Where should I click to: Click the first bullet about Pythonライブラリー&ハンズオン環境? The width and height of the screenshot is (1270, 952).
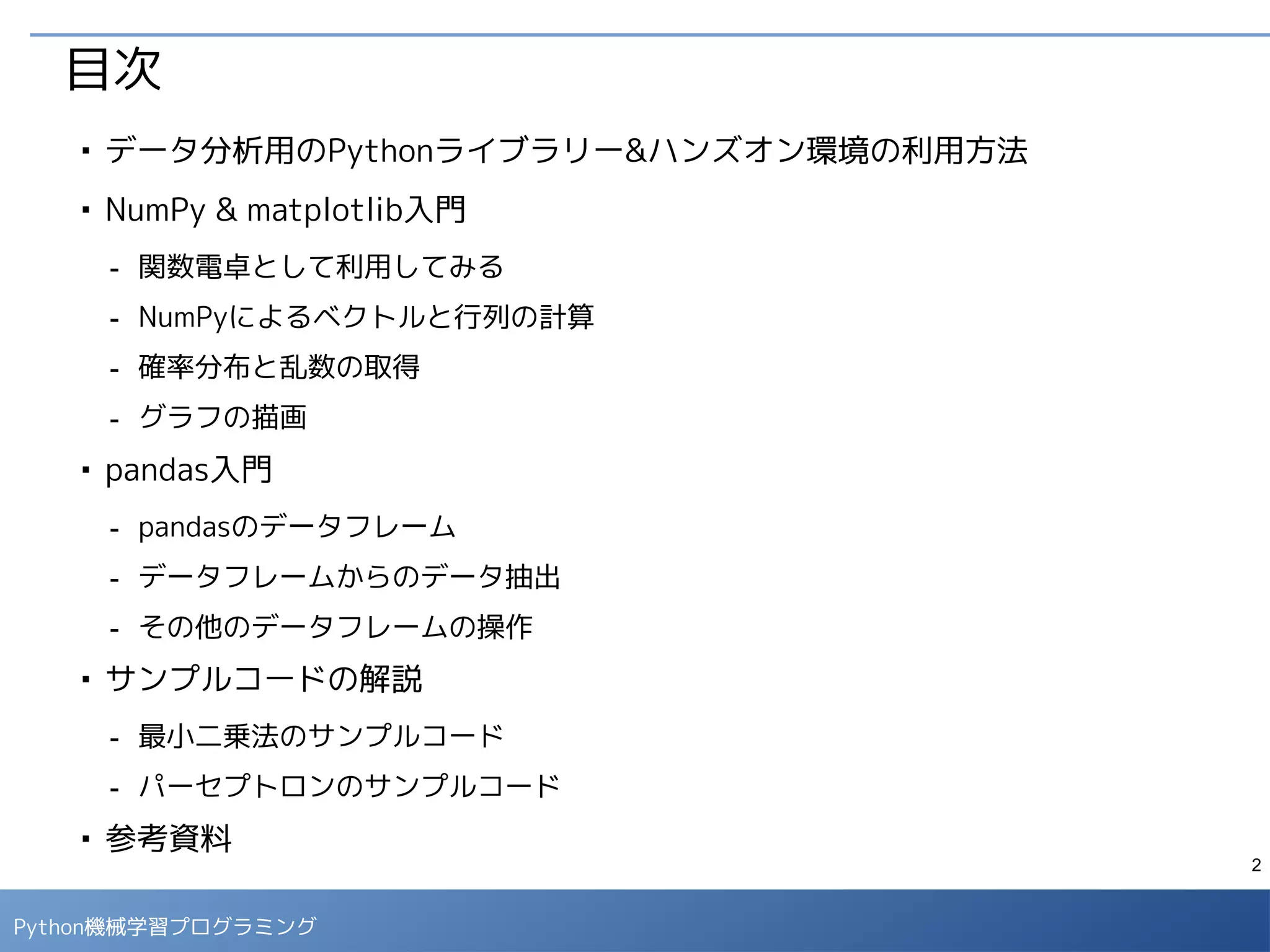566,151
